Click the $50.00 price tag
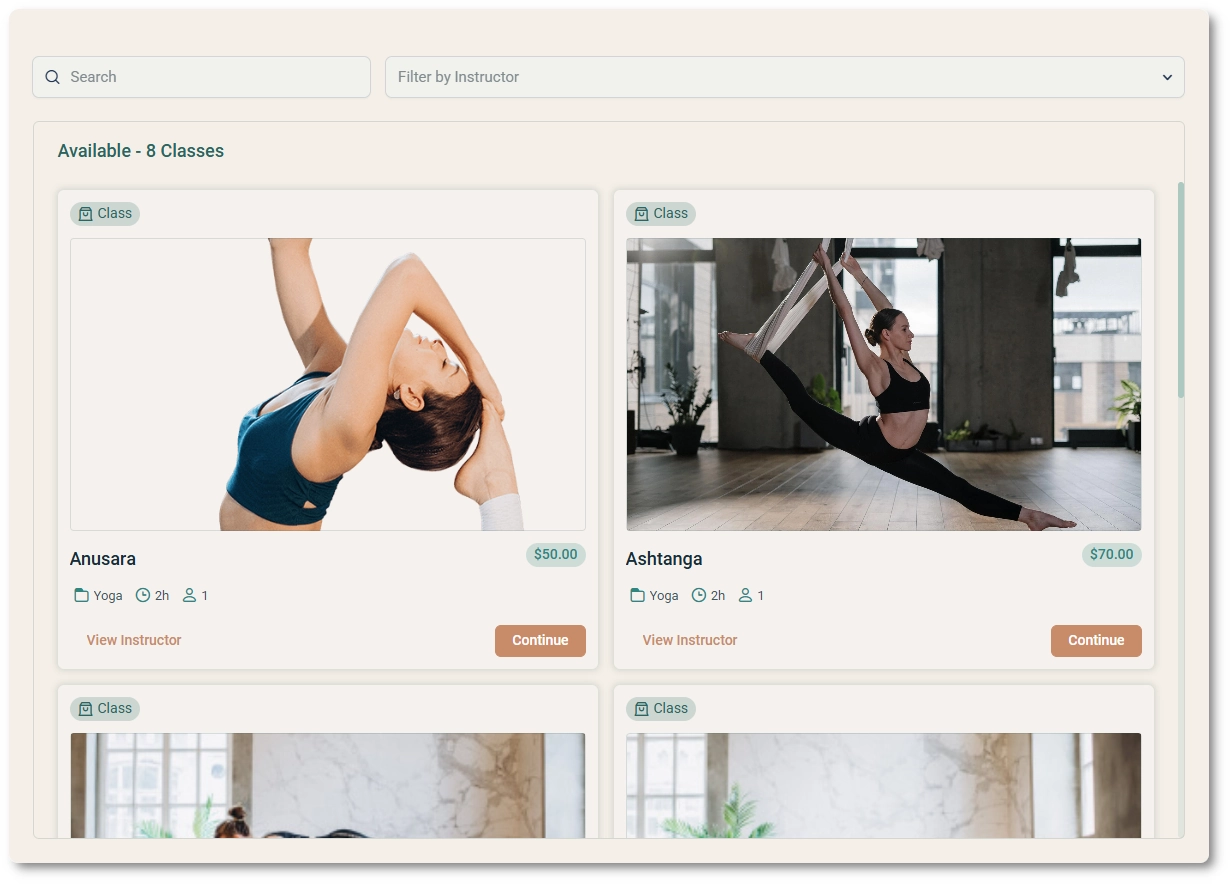 556,554
